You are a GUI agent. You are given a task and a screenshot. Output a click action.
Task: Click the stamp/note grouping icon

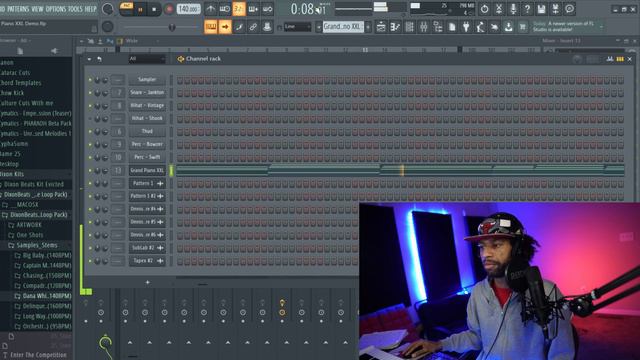pyautogui.click(x=267, y=27)
